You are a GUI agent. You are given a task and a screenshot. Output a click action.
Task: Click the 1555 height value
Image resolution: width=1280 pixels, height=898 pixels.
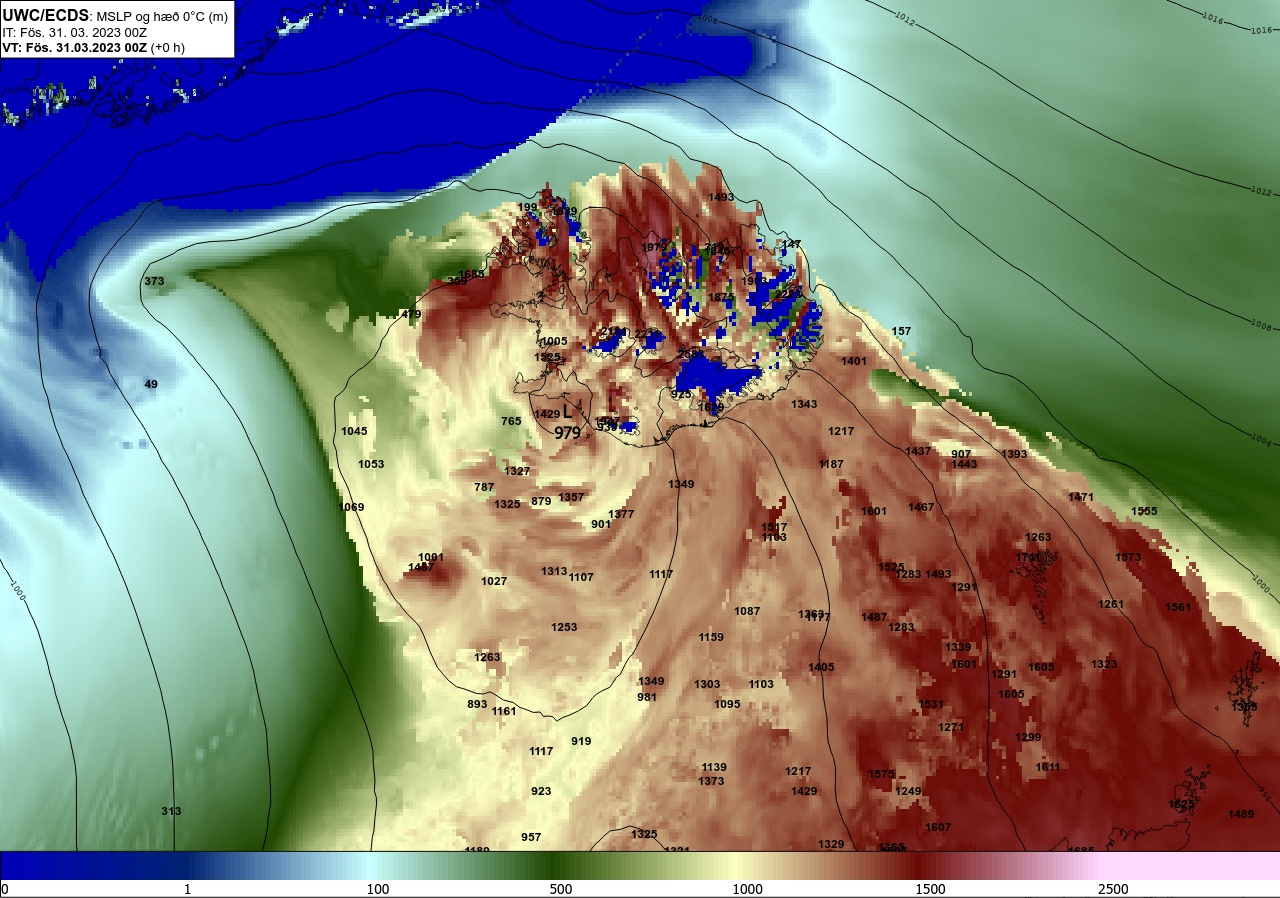[1144, 511]
